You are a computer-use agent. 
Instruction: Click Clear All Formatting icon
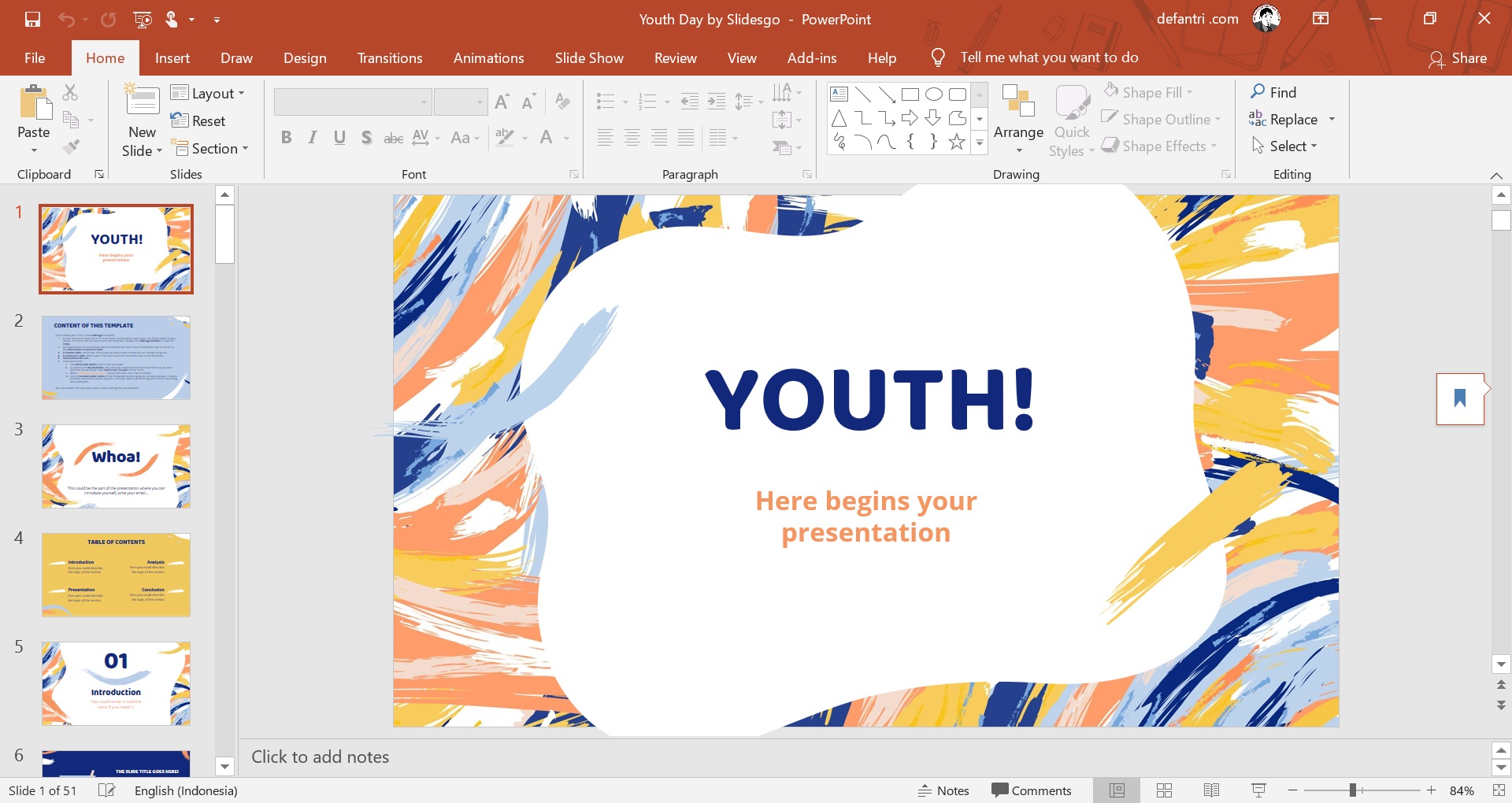(562, 102)
